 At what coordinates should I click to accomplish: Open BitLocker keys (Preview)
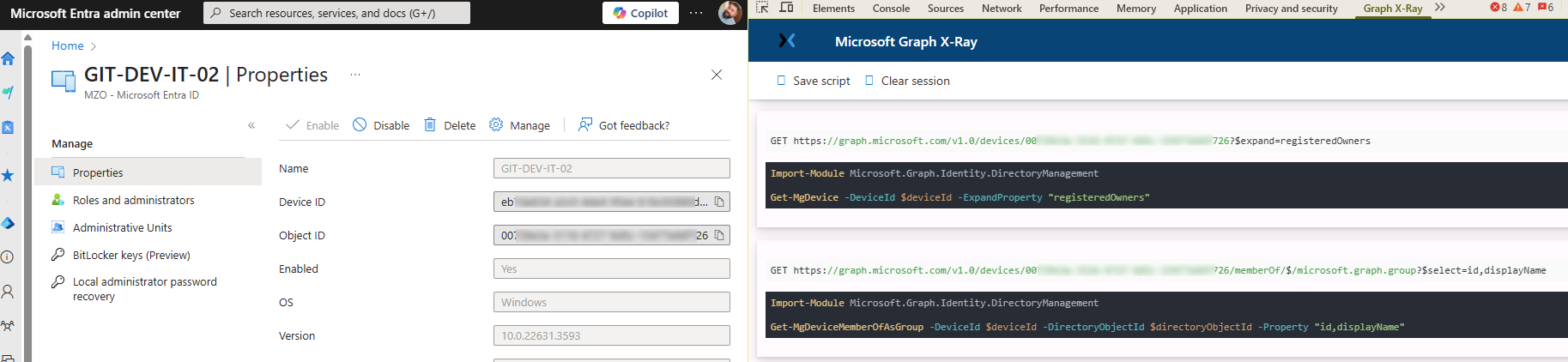131,255
